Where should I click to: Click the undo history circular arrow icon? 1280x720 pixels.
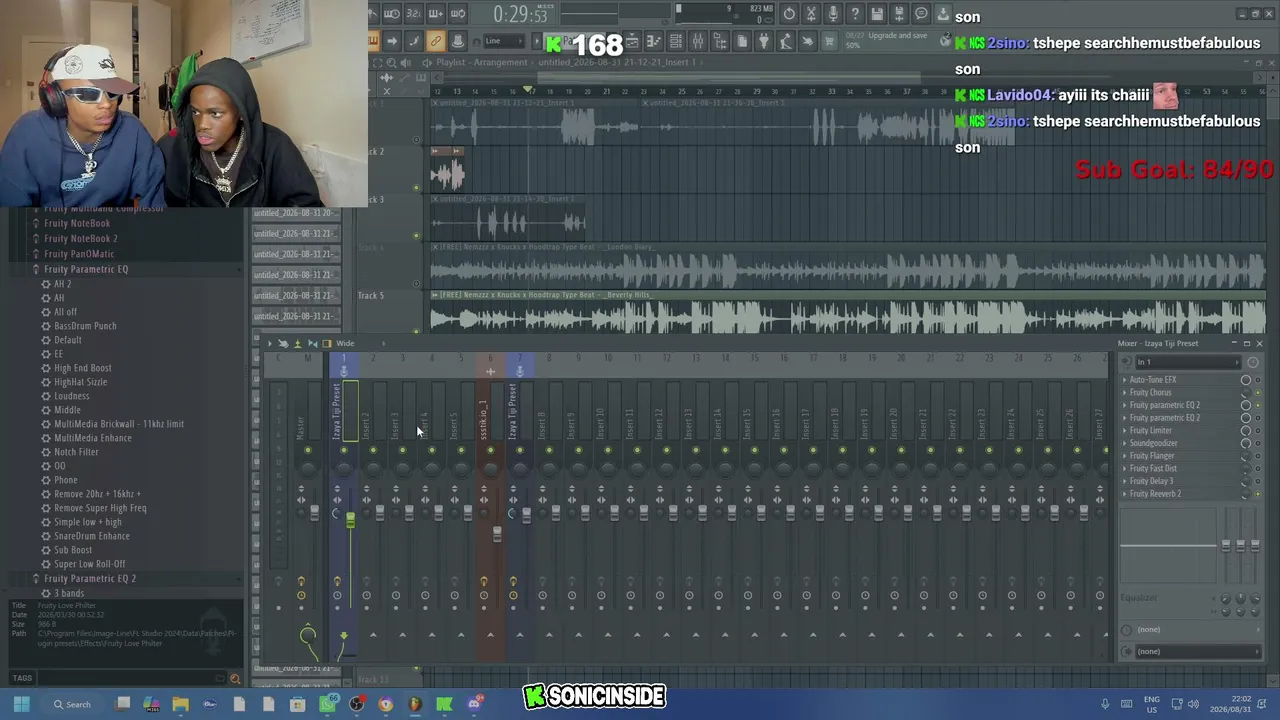(x=789, y=14)
